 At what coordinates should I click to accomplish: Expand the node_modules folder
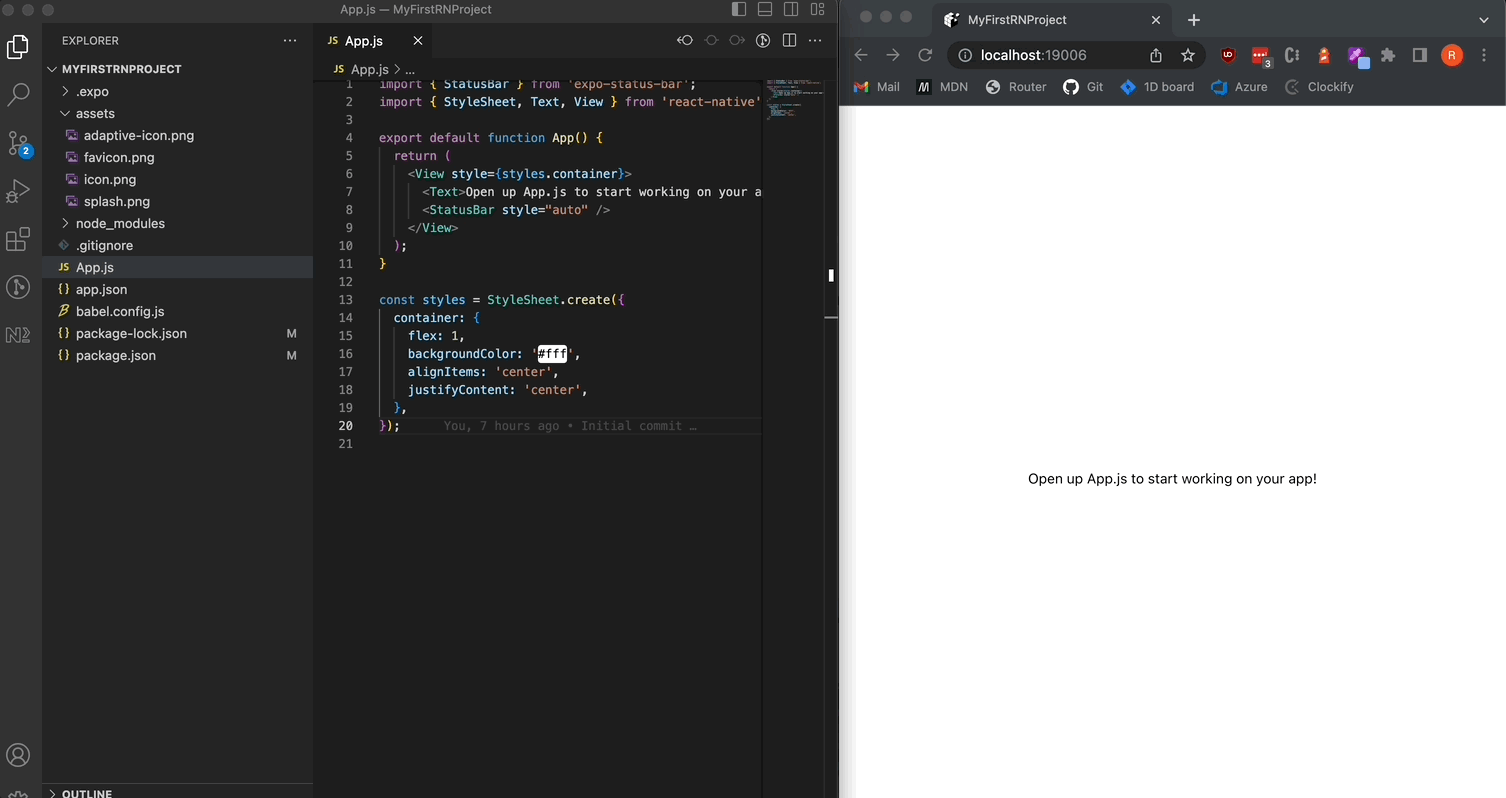pyautogui.click(x=120, y=223)
